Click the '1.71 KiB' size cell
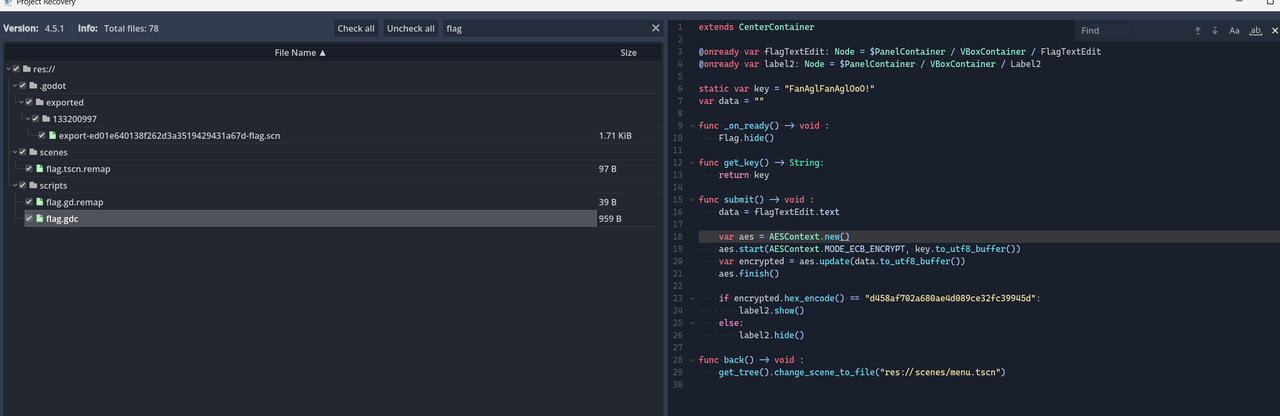 (615, 135)
